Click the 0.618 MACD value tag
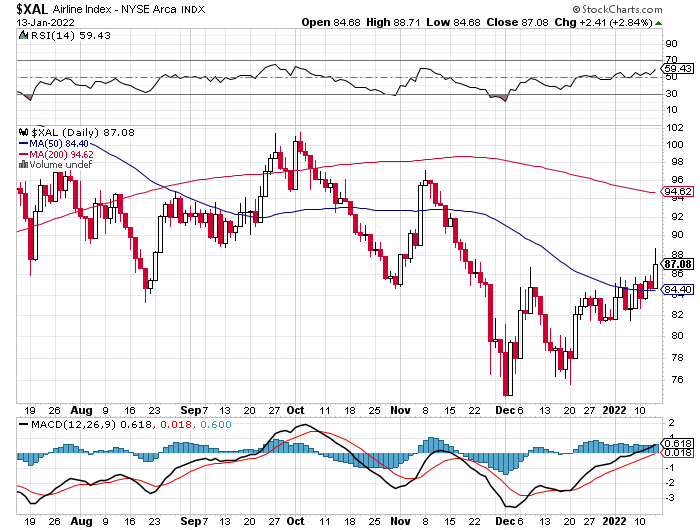Image resolution: width=700 pixels, height=530 pixels. click(x=677, y=443)
